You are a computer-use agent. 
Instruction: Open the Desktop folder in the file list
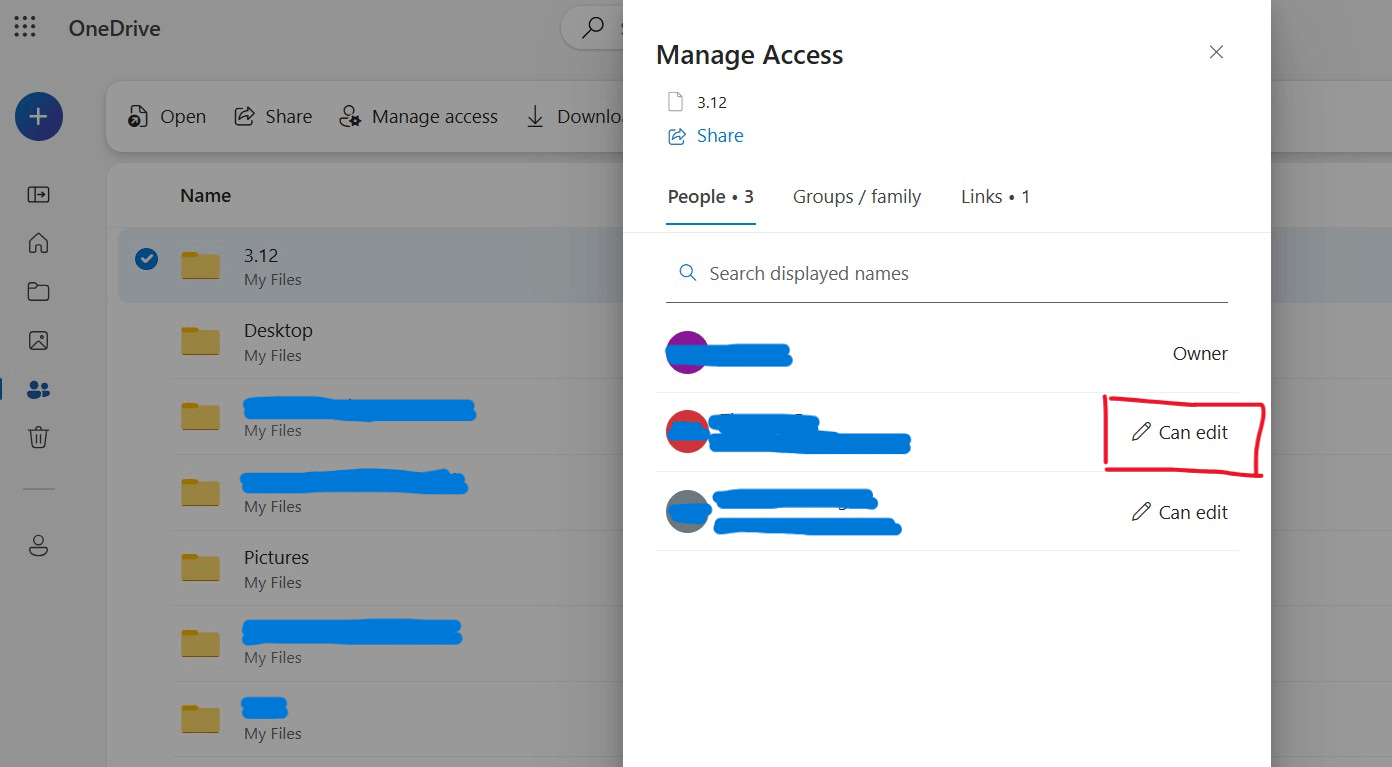tap(278, 330)
